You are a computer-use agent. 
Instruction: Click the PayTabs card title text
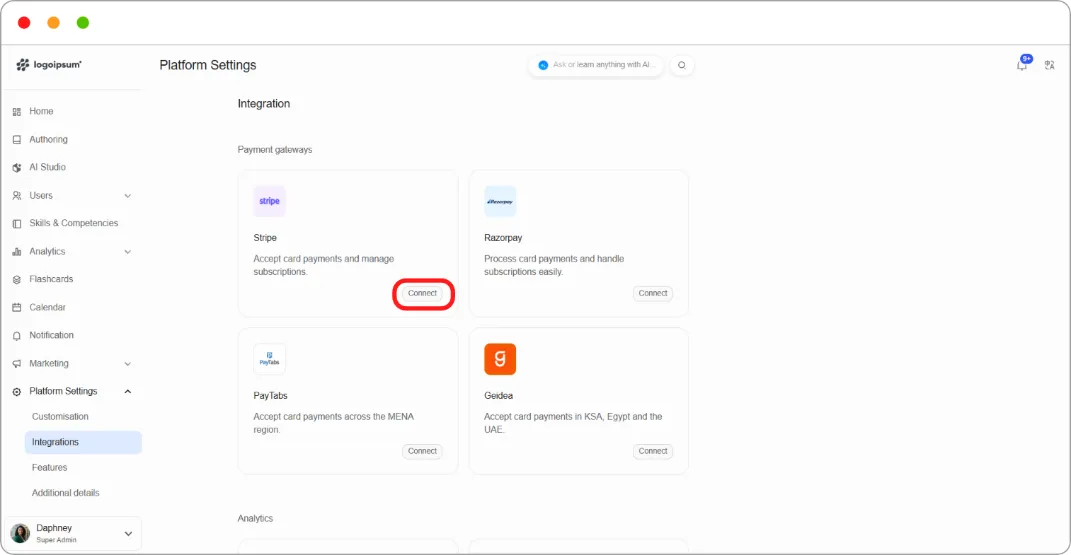click(x=270, y=396)
